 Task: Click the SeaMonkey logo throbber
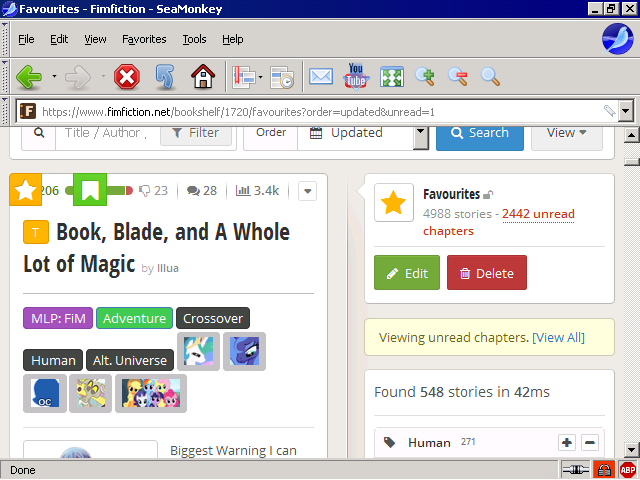tap(617, 39)
